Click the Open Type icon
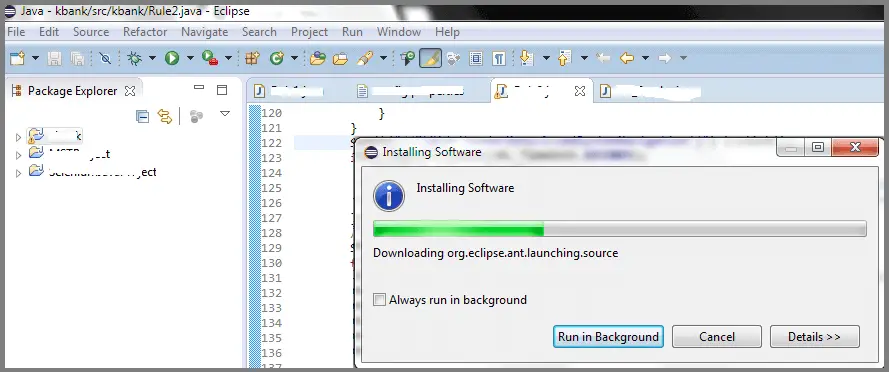This screenshot has height=372, width=889. click(x=318, y=58)
